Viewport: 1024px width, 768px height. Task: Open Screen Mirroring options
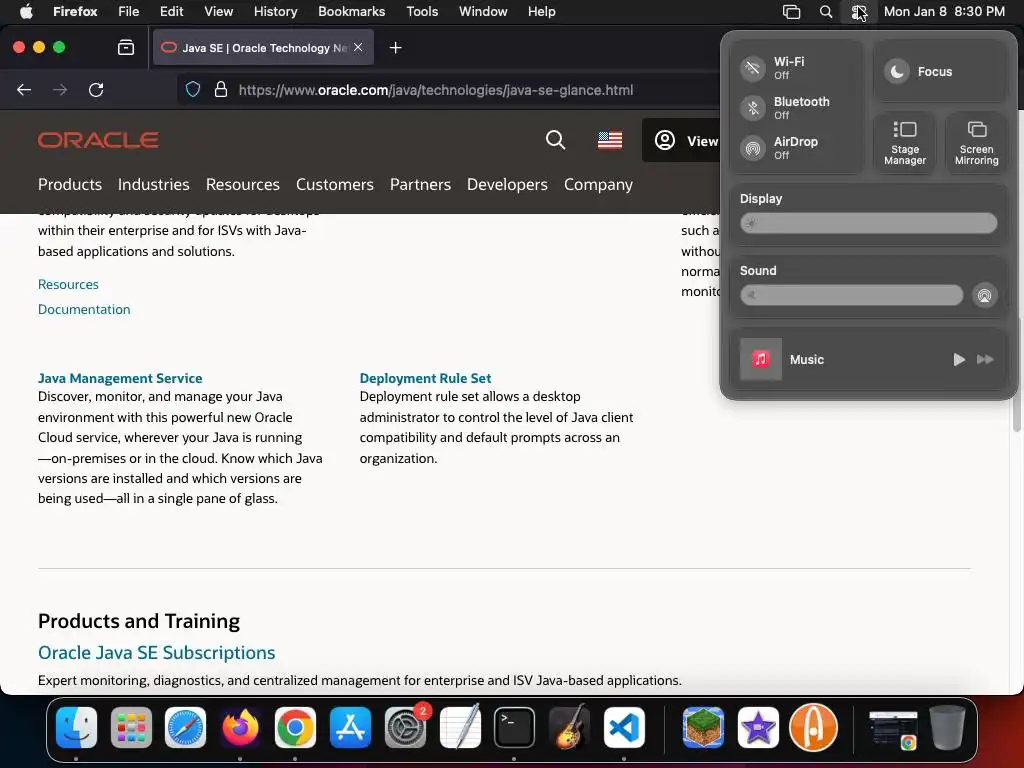976,143
